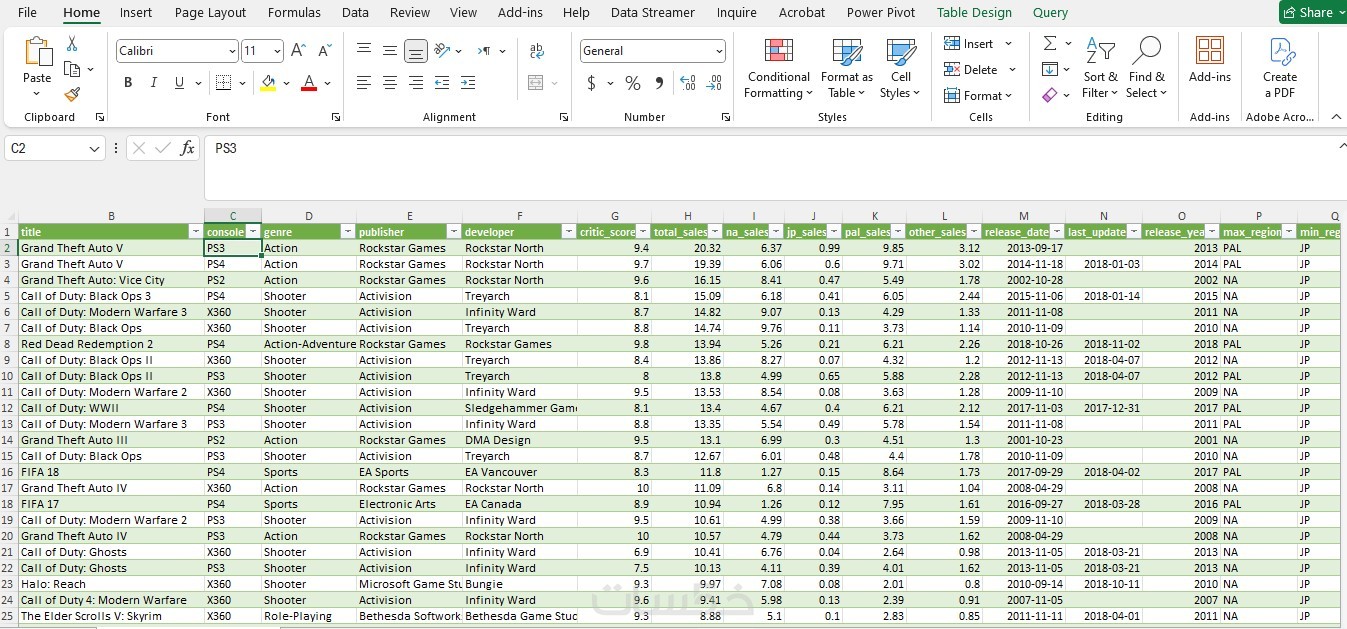Click the Cut scissors icon
Screen dimensions: 1347x629
click(72, 44)
